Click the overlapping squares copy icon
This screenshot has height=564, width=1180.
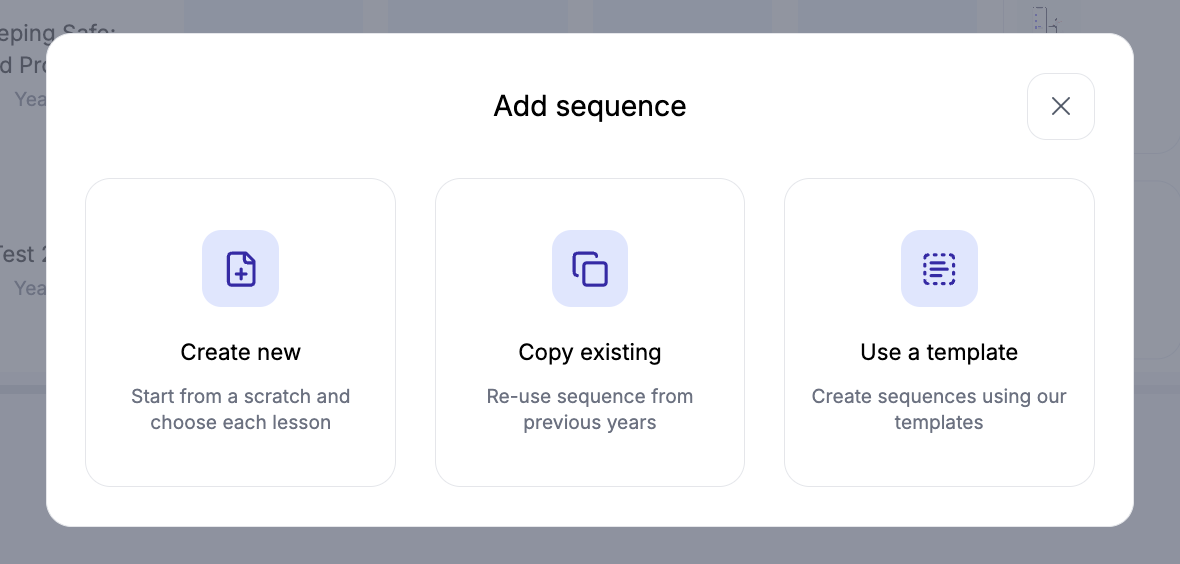tap(590, 269)
